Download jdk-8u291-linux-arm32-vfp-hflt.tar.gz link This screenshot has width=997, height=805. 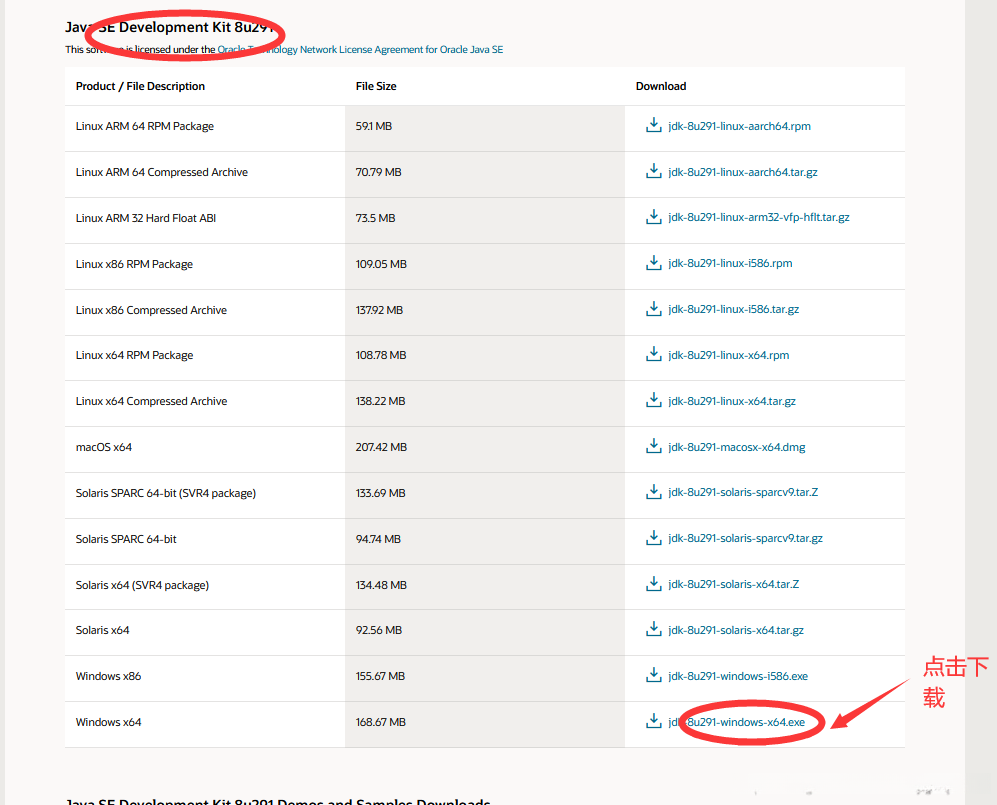click(x=759, y=217)
